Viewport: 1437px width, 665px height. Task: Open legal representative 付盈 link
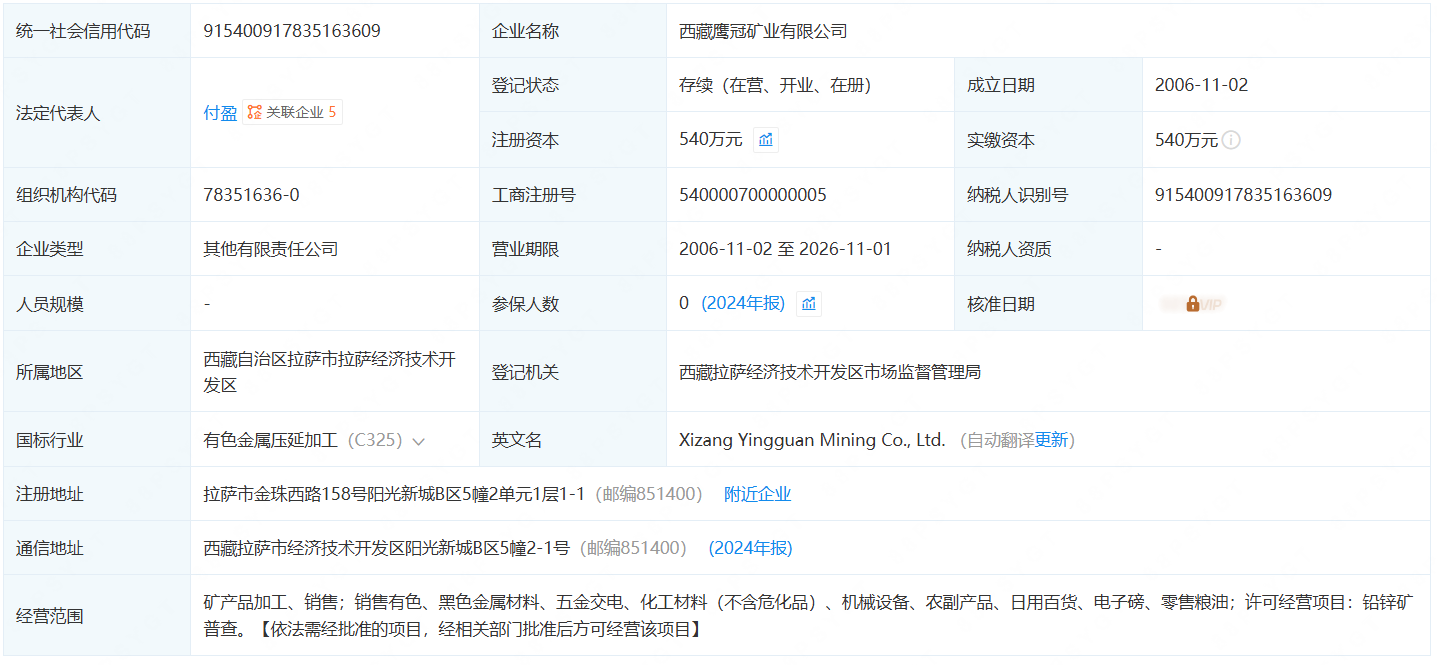(220, 113)
